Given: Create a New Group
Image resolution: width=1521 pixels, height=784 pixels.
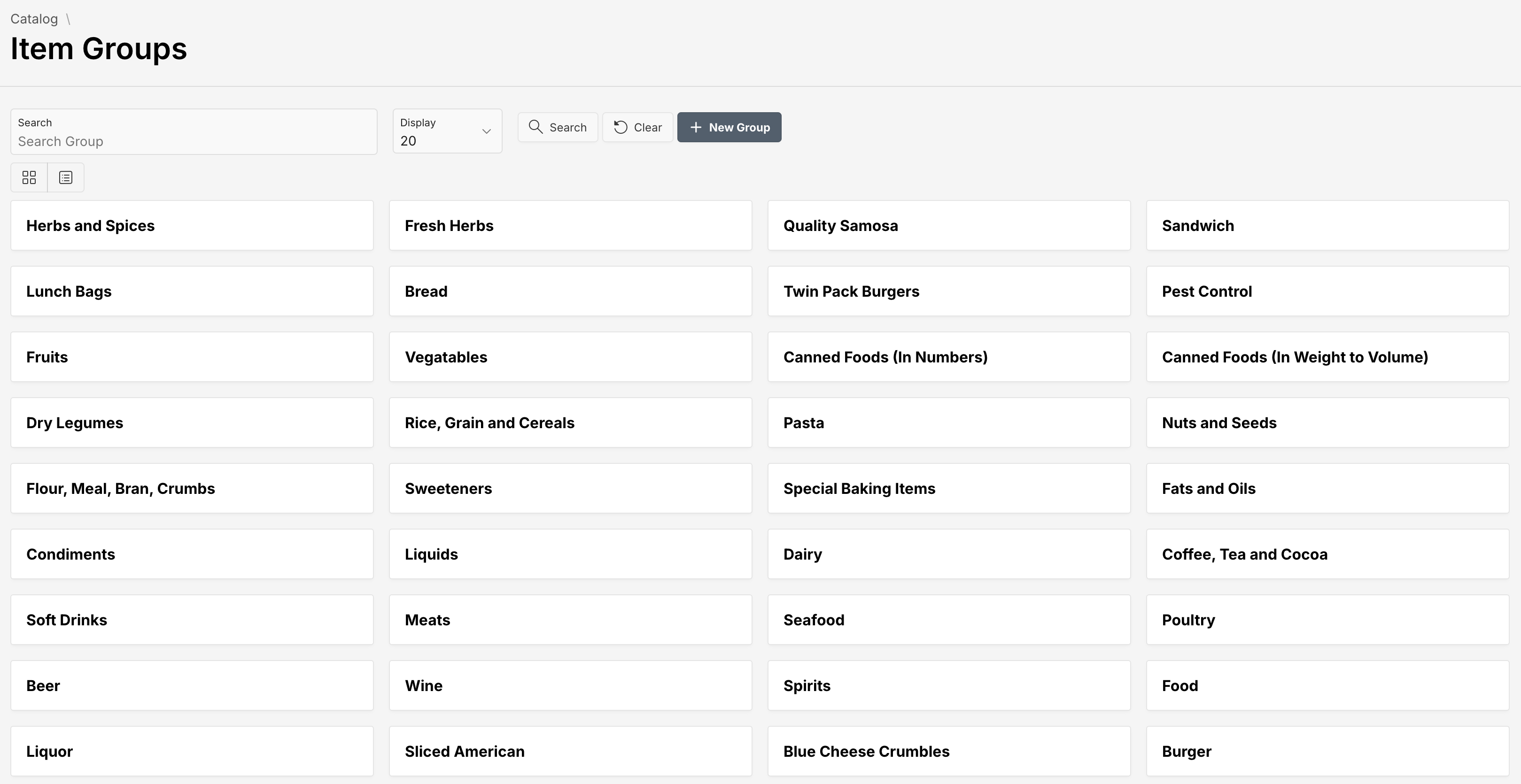Looking at the screenshot, I should pos(729,127).
